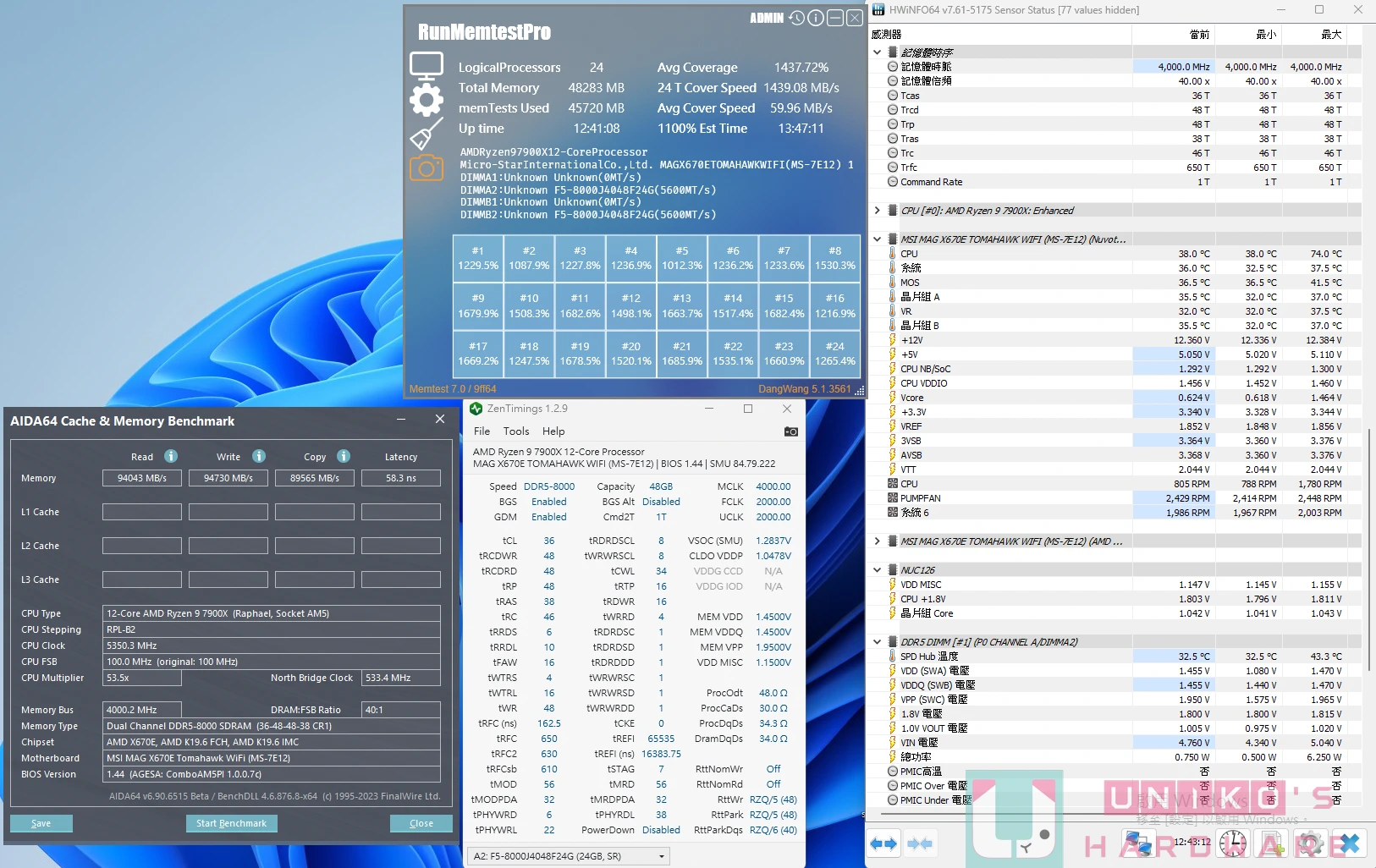Expand CPU [#0] AMD Ryzen 9 7900X group
1376x868 pixels.
878,211
